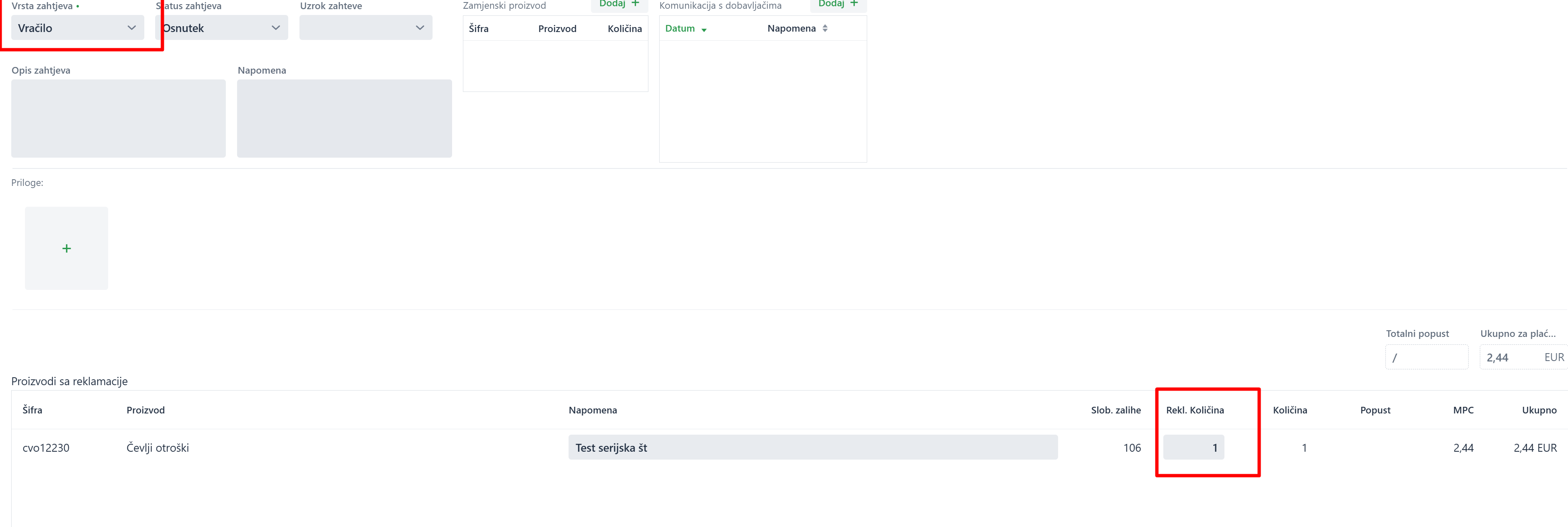Click the Napomena text area
Viewport: 1568px width, 527px height.
[344, 118]
